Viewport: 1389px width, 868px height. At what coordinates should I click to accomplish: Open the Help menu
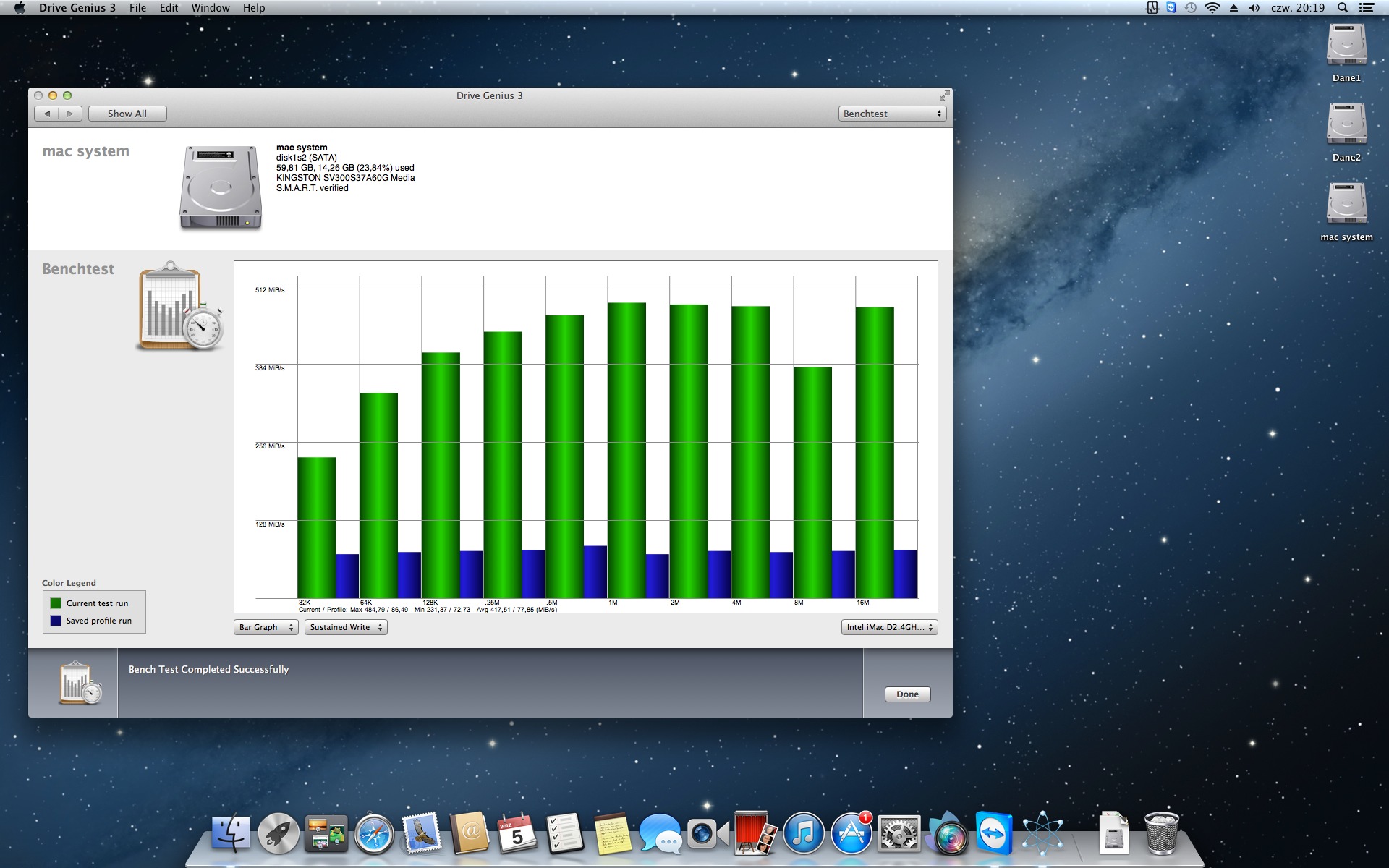pos(254,8)
